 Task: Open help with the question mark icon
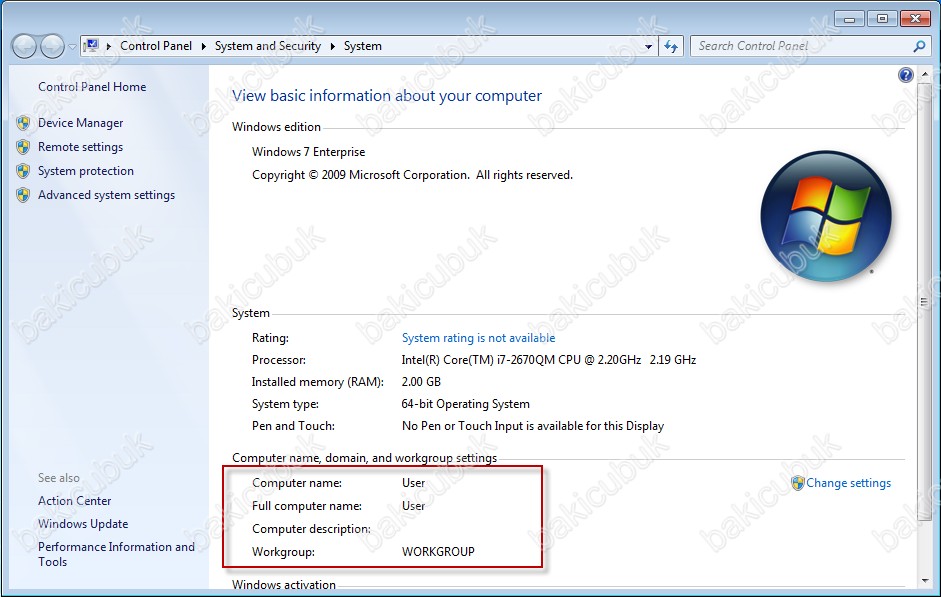pos(906,75)
